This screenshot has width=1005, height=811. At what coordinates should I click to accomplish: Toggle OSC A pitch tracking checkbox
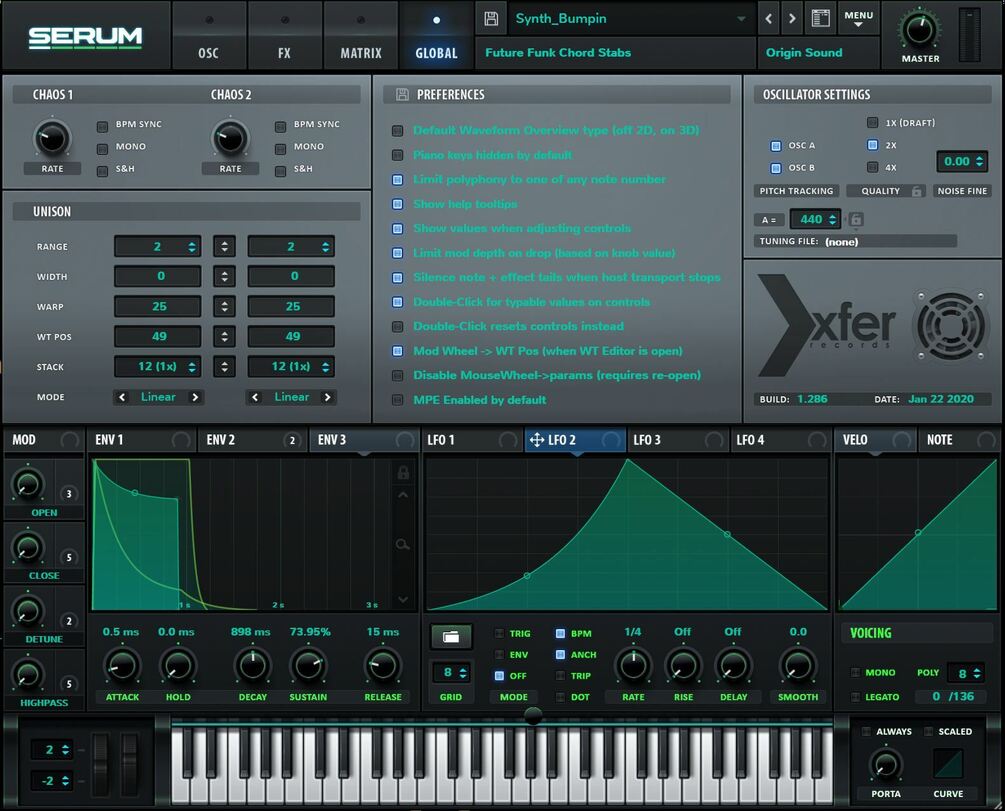(x=776, y=146)
